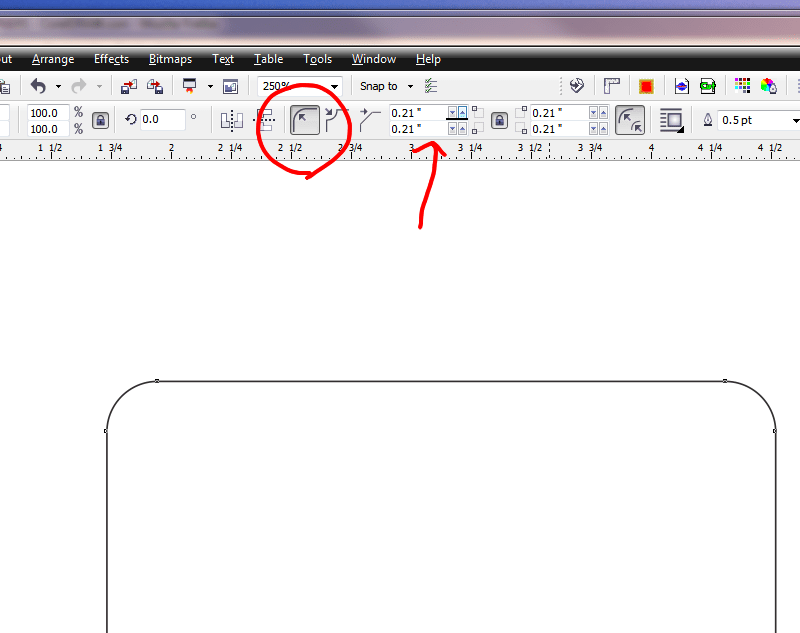Click the Export icon
Viewport: 800px width, 633px height.
click(156, 86)
